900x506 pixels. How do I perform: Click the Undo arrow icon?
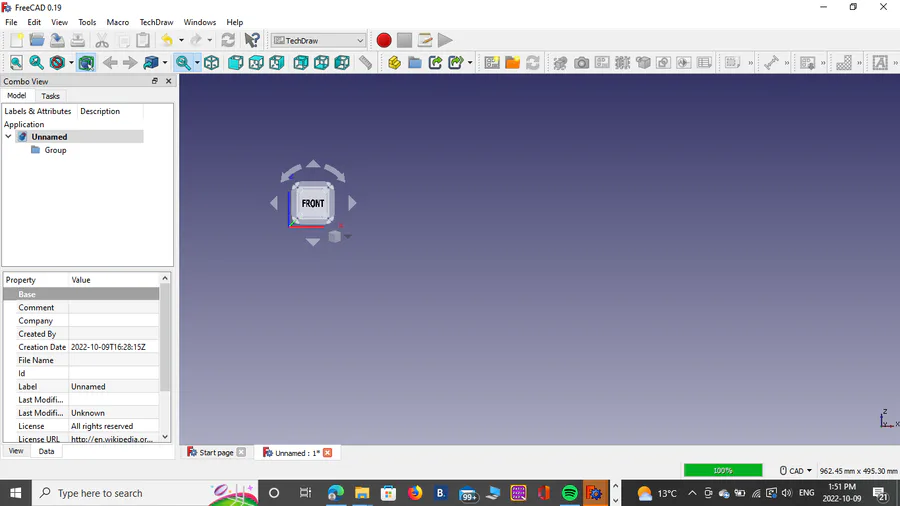pyautogui.click(x=167, y=40)
